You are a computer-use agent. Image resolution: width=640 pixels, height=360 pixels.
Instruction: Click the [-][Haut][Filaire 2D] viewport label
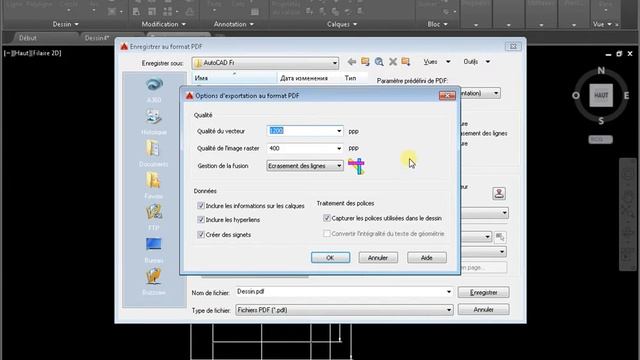[x=33, y=53]
